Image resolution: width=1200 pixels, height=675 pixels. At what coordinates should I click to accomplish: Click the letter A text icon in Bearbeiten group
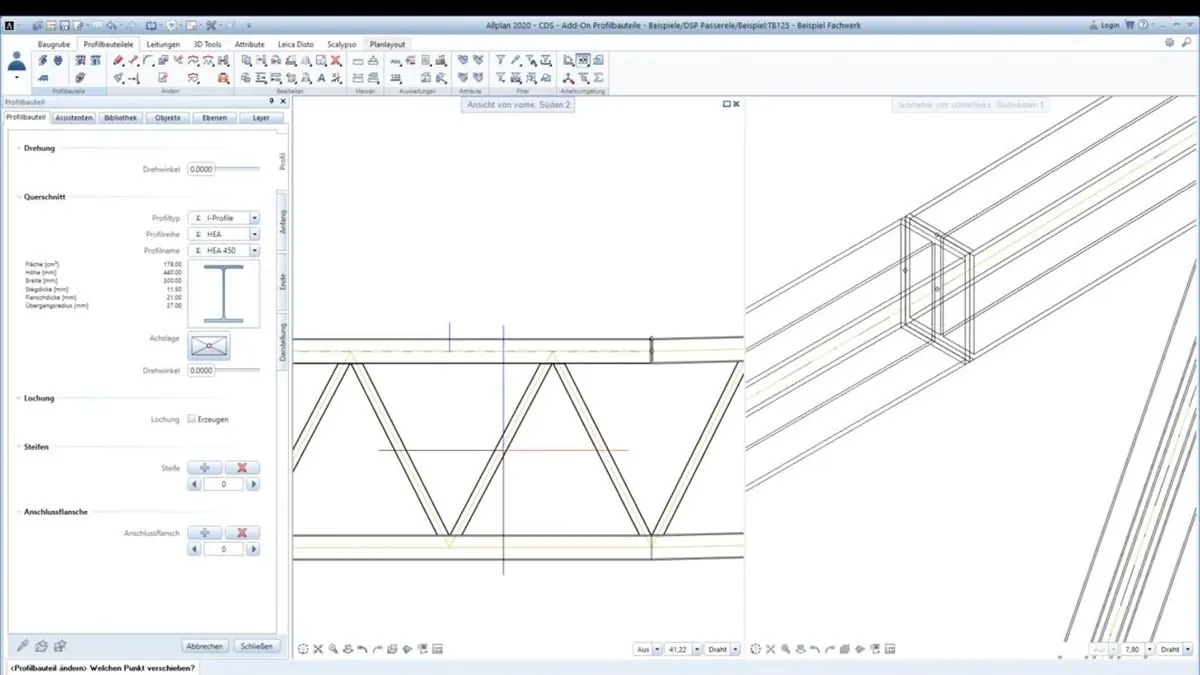click(321, 78)
